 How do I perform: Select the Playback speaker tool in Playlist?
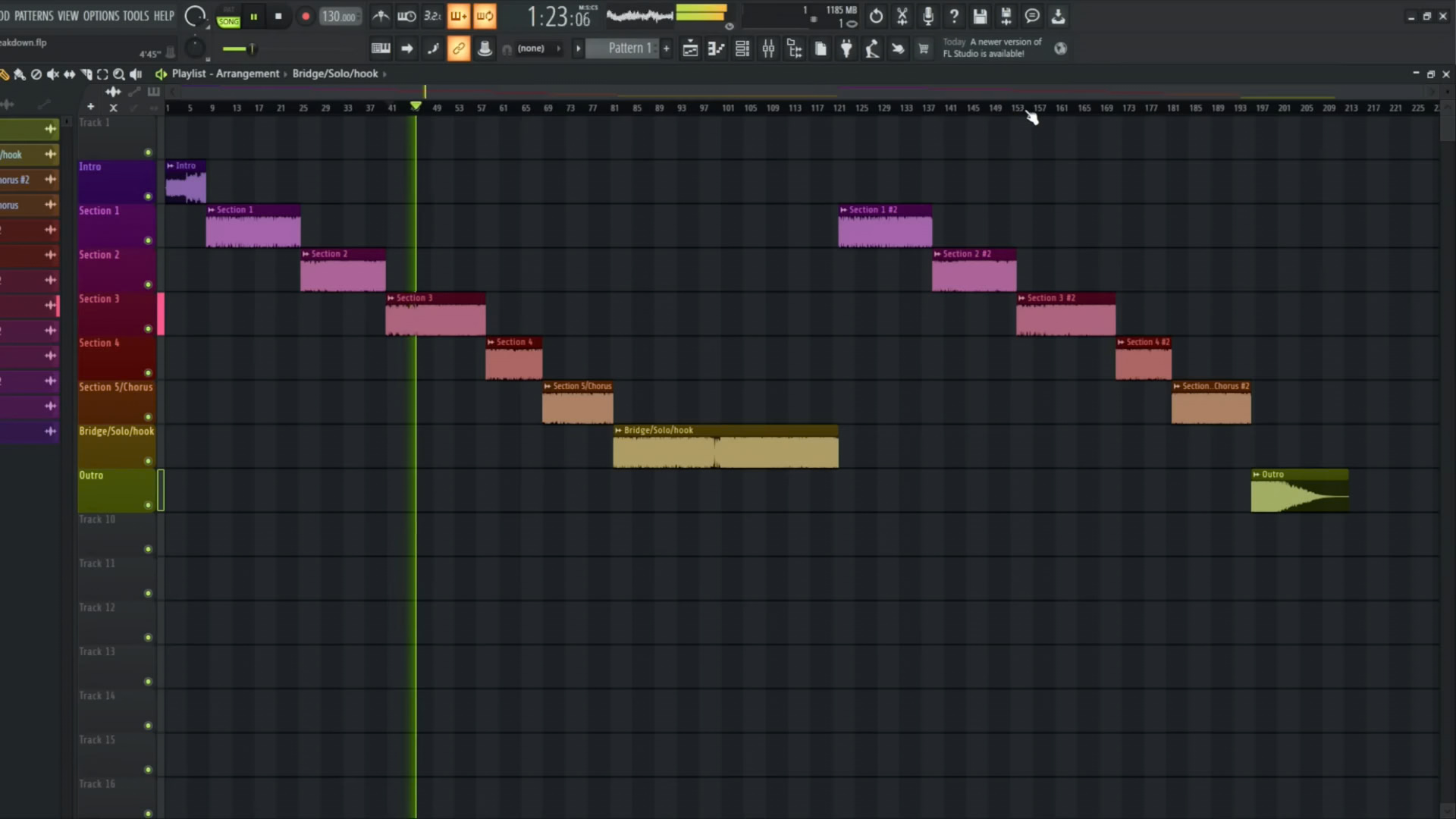tap(136, 74)
